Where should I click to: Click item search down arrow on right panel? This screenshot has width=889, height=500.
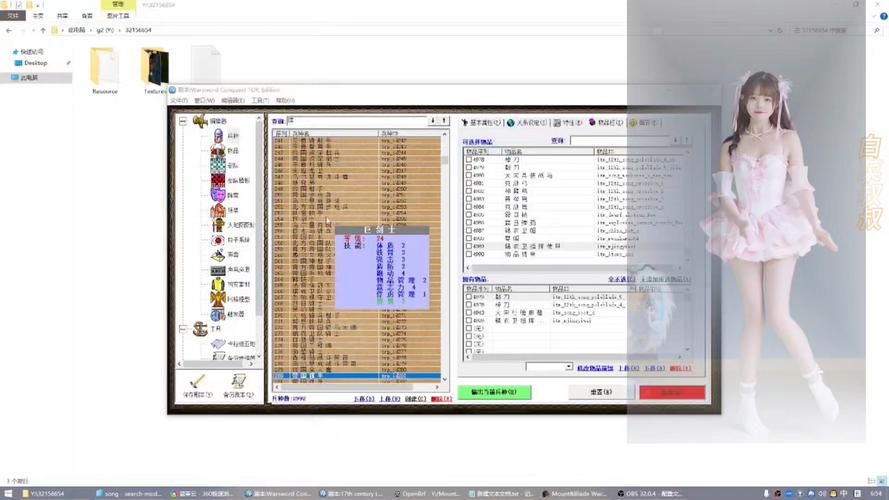tap(676, 140)
